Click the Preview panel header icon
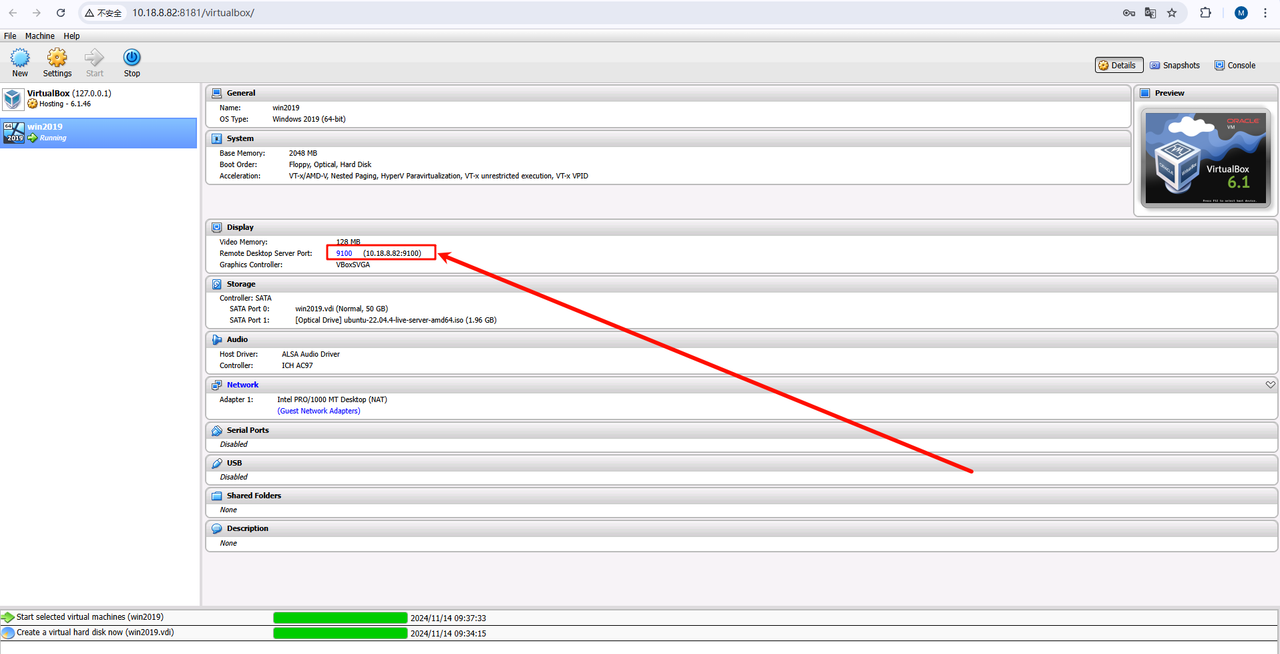Viewport: 1280px width, 654px height. coord(1146,93)
